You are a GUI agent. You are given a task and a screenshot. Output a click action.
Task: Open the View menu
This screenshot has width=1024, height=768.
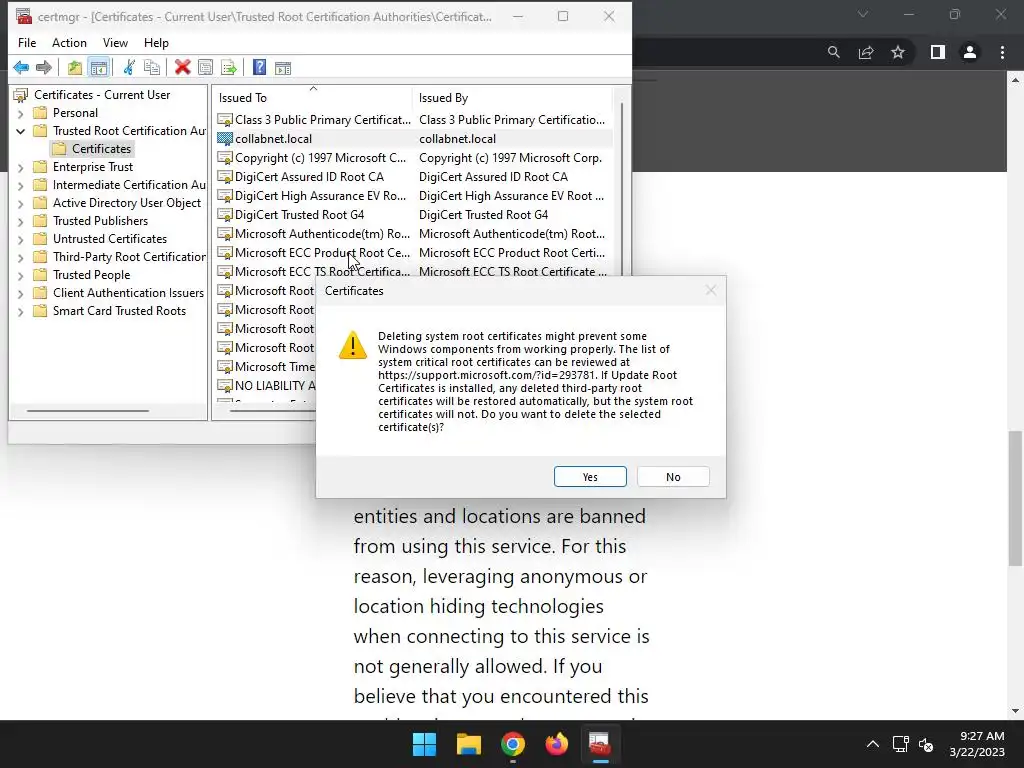[115, 42]
